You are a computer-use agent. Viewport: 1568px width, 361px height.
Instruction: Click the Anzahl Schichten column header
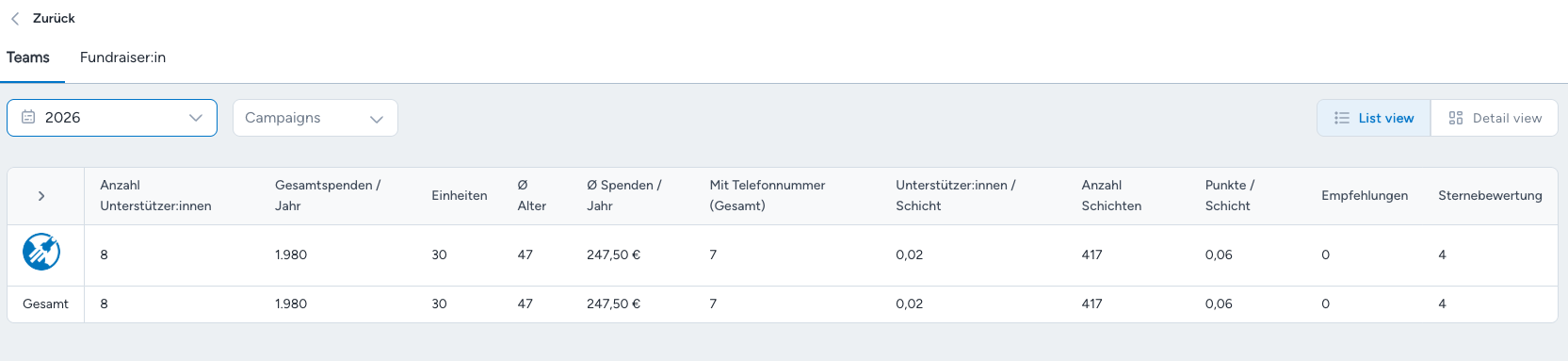[x=1111, y=196]
